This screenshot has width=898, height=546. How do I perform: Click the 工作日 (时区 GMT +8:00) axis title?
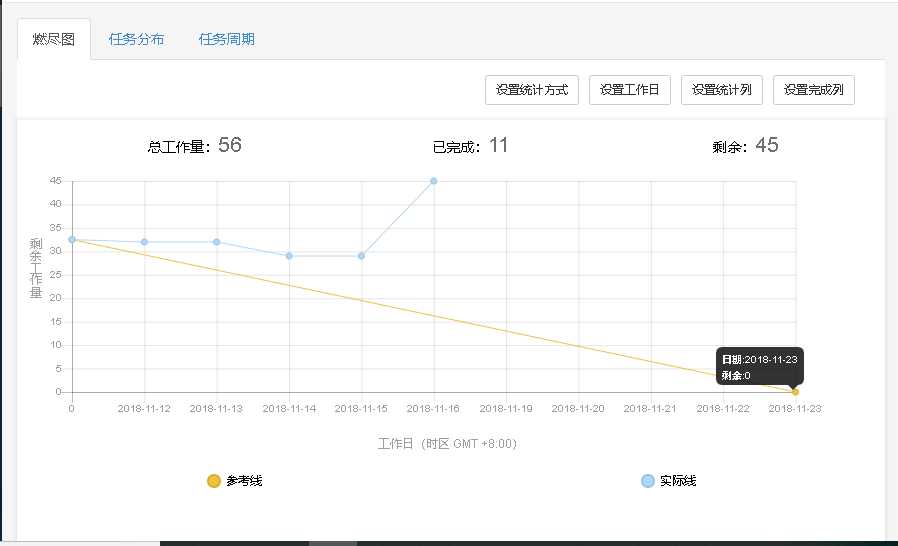pyautogui.click(x=447, y=443)
